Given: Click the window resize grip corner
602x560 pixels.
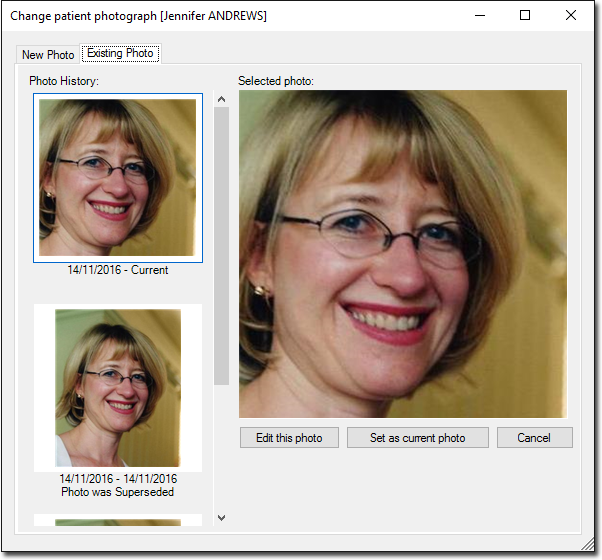Looking at the screenshot, I should coord(587,545).
